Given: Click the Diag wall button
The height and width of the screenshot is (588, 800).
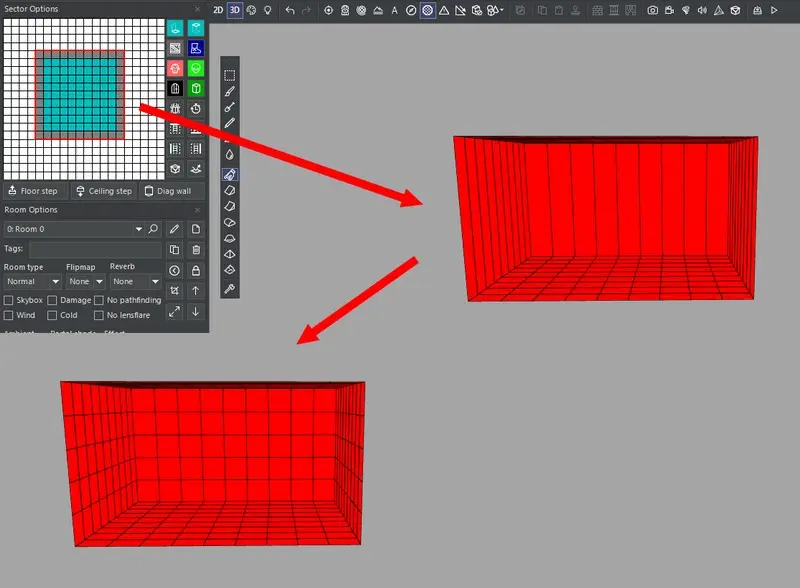Looking at the screenshot, I should [x=168, y=191].
